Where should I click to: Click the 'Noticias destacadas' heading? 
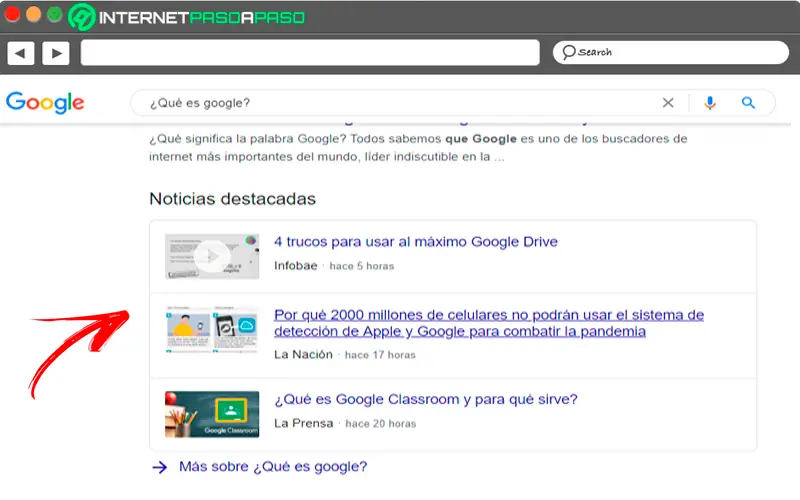coord(233,198)
